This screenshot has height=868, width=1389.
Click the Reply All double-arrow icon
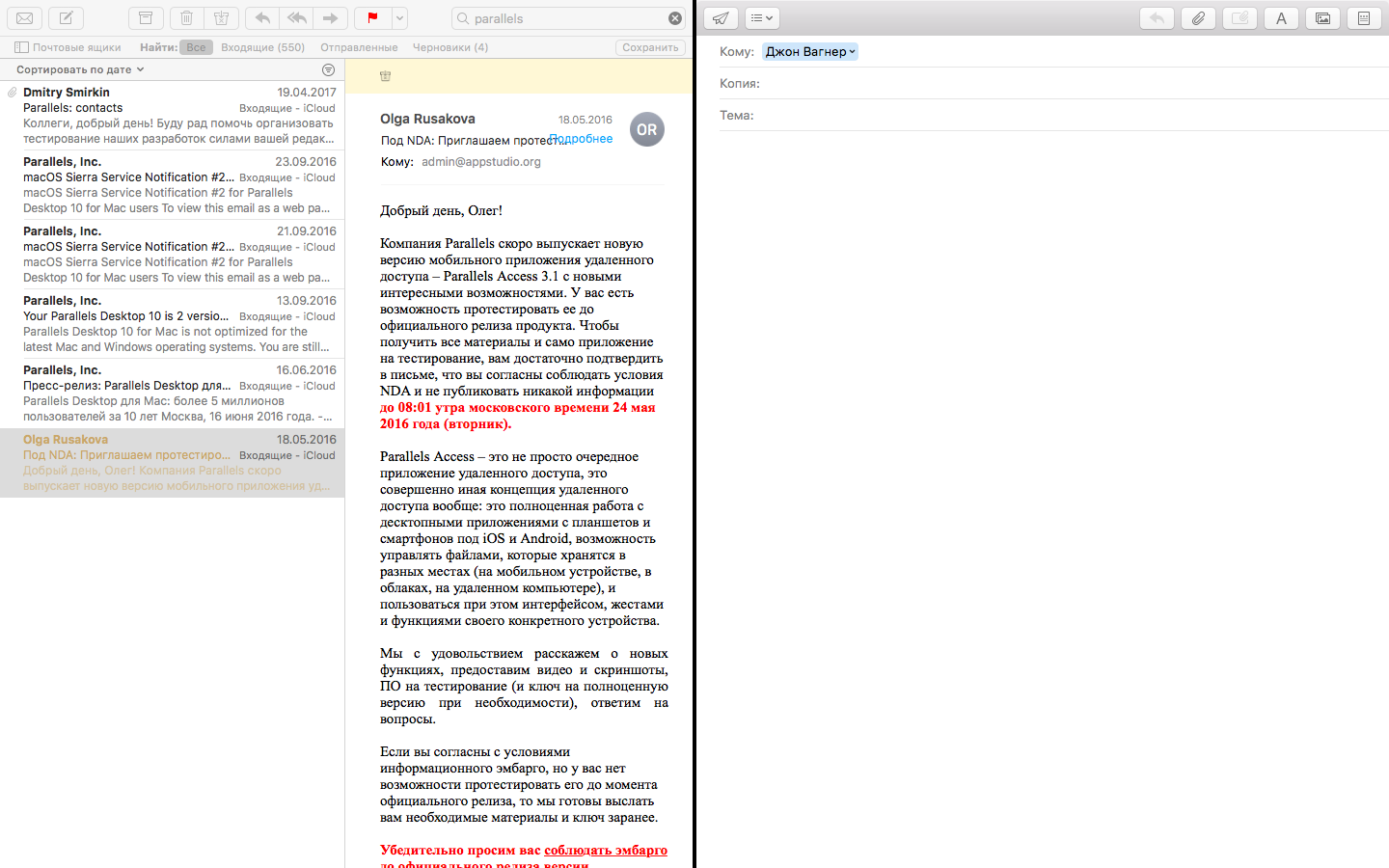click(296, 18)
